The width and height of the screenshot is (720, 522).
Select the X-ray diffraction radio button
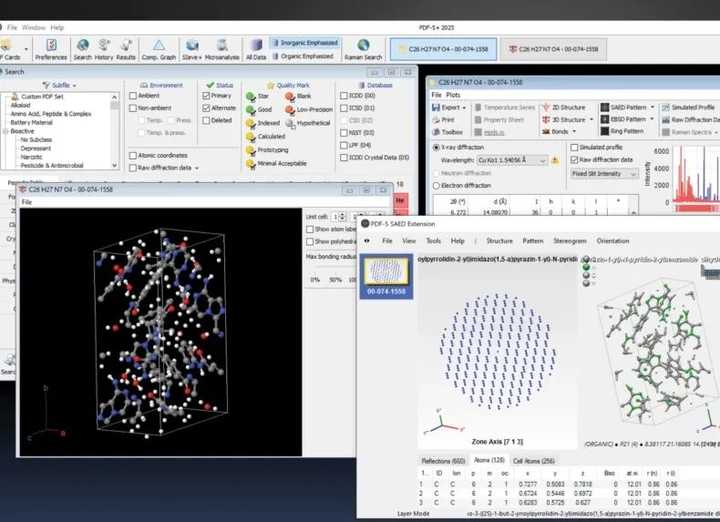[436, 147]
